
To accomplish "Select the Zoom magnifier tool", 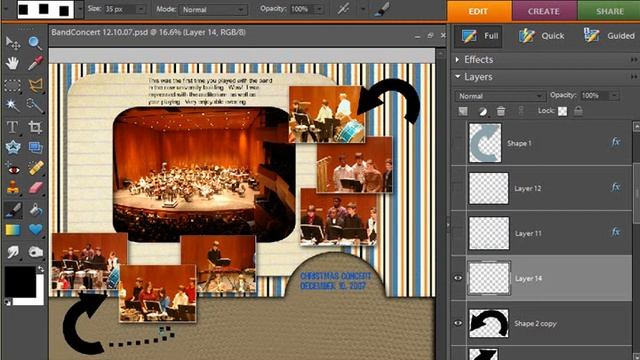I will click(35, 42).
